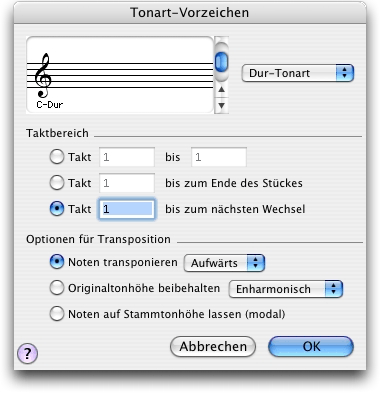
Task: Click the bis end measure field
Action: (x=219, y=157)
